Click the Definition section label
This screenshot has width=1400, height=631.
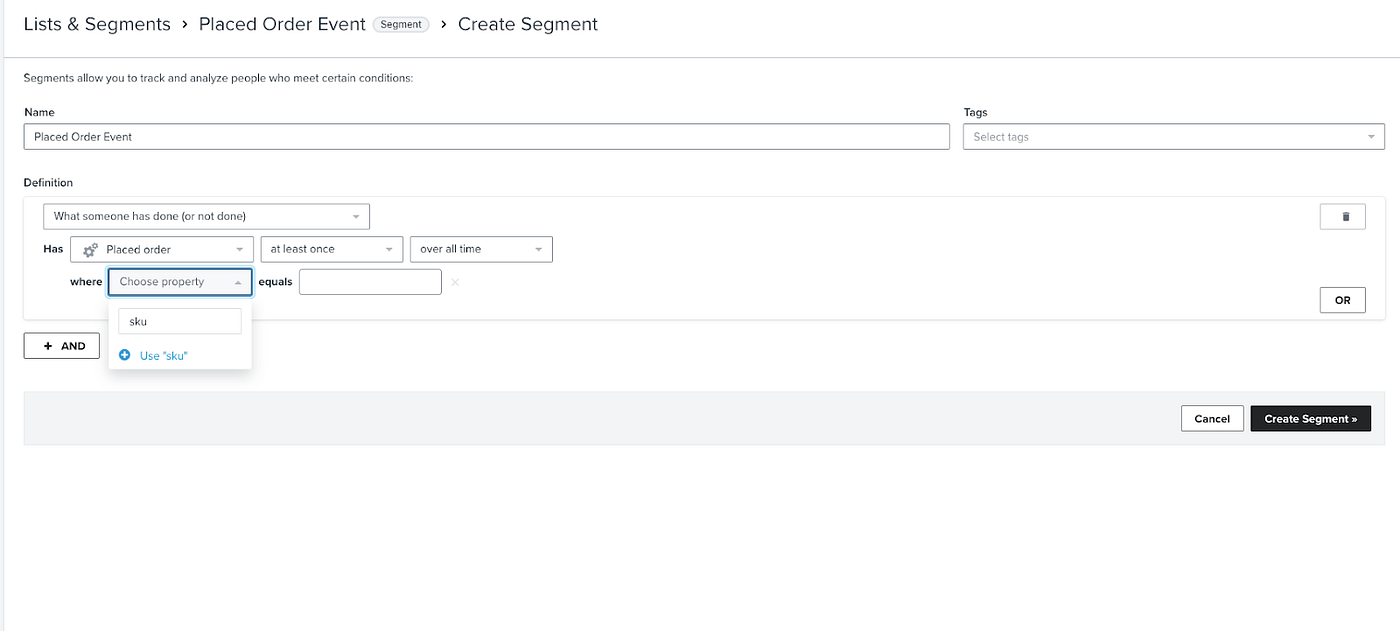pos(48,183)
